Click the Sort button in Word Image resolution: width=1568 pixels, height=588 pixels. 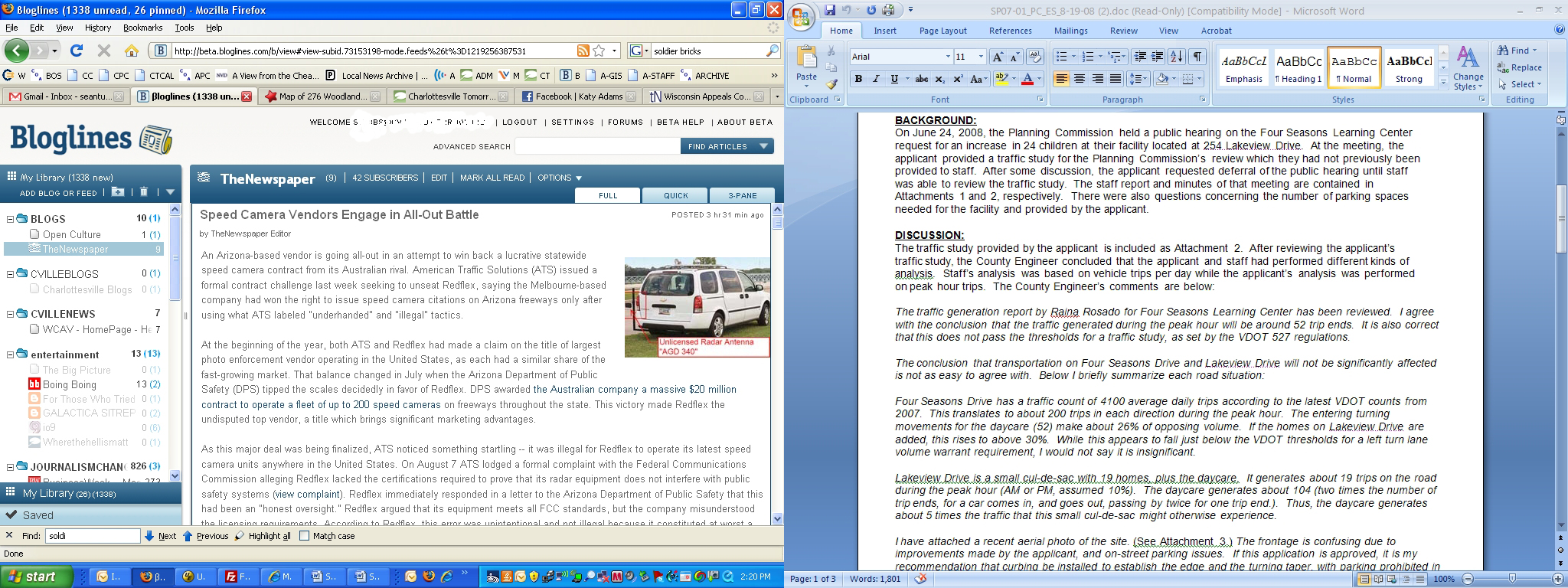point(1177,57)
